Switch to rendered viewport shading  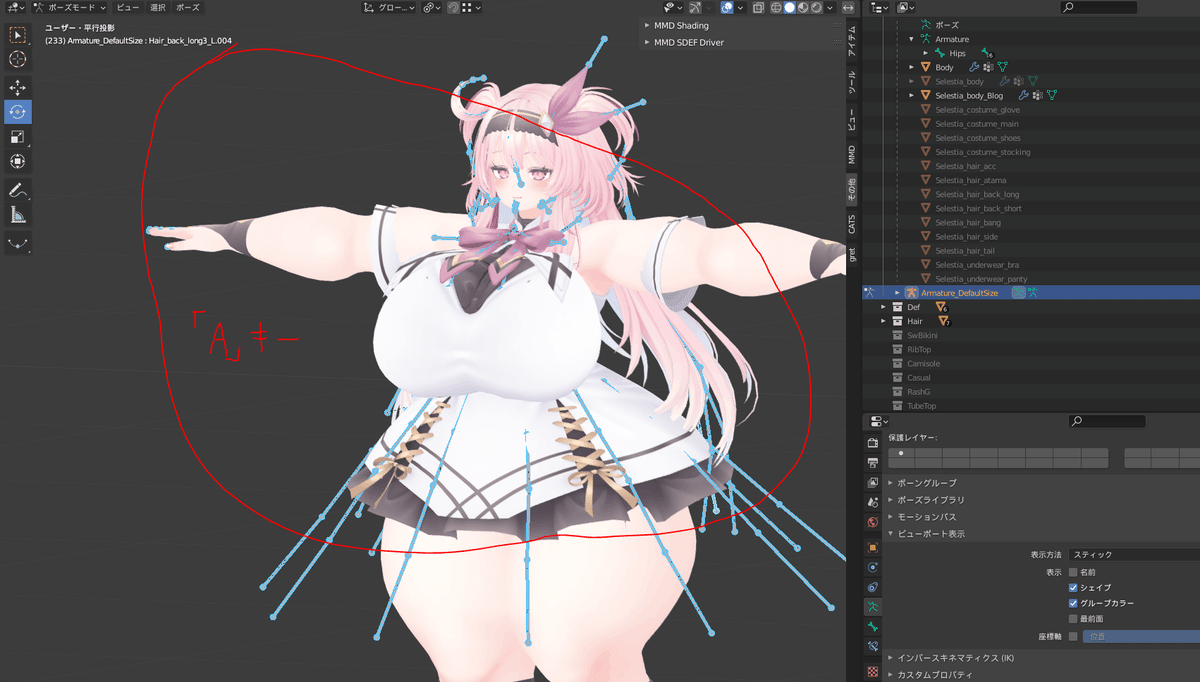click(818, 7)
